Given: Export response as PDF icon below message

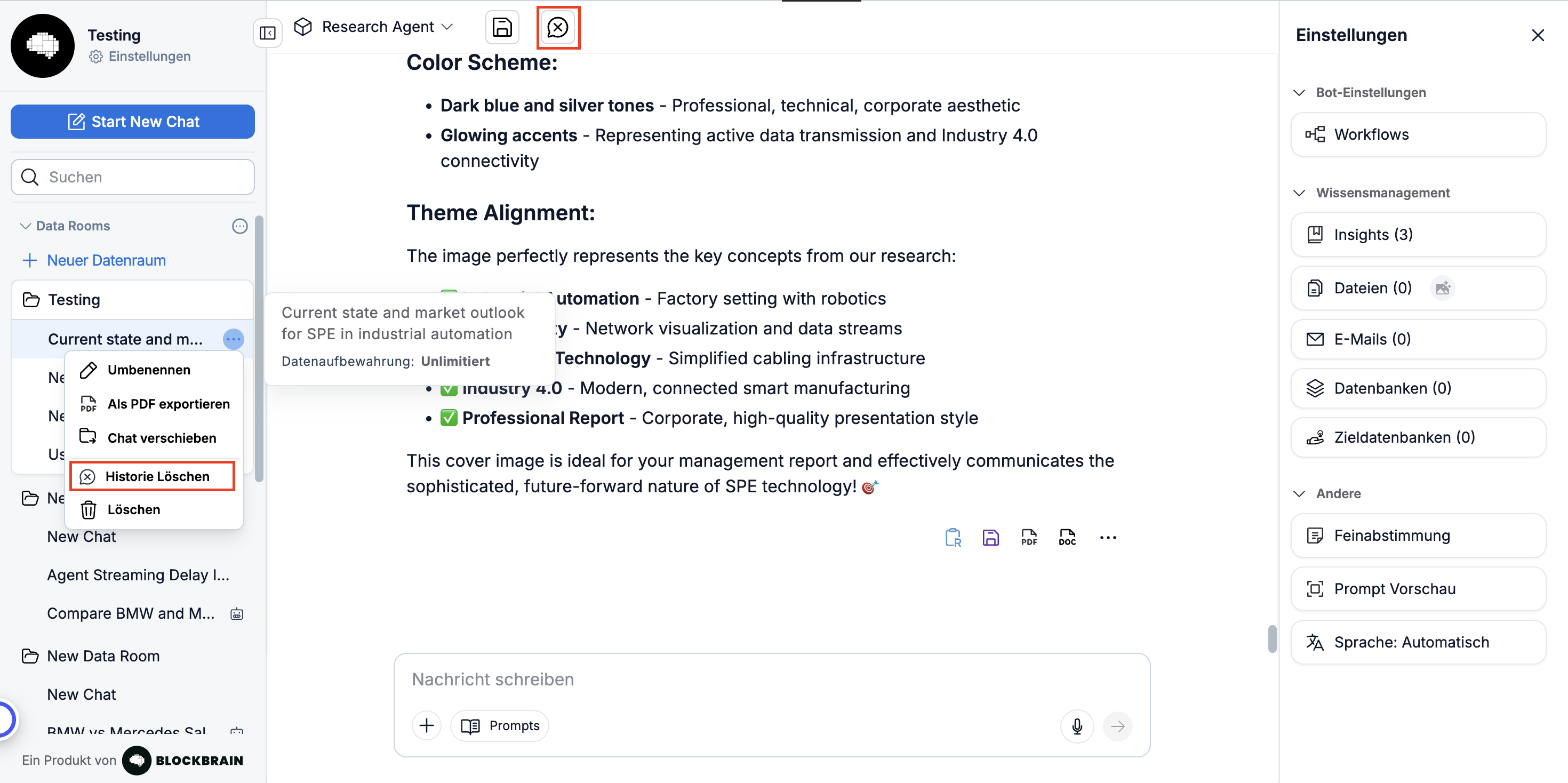Looking at the screenshot, I should point(1029,537).
